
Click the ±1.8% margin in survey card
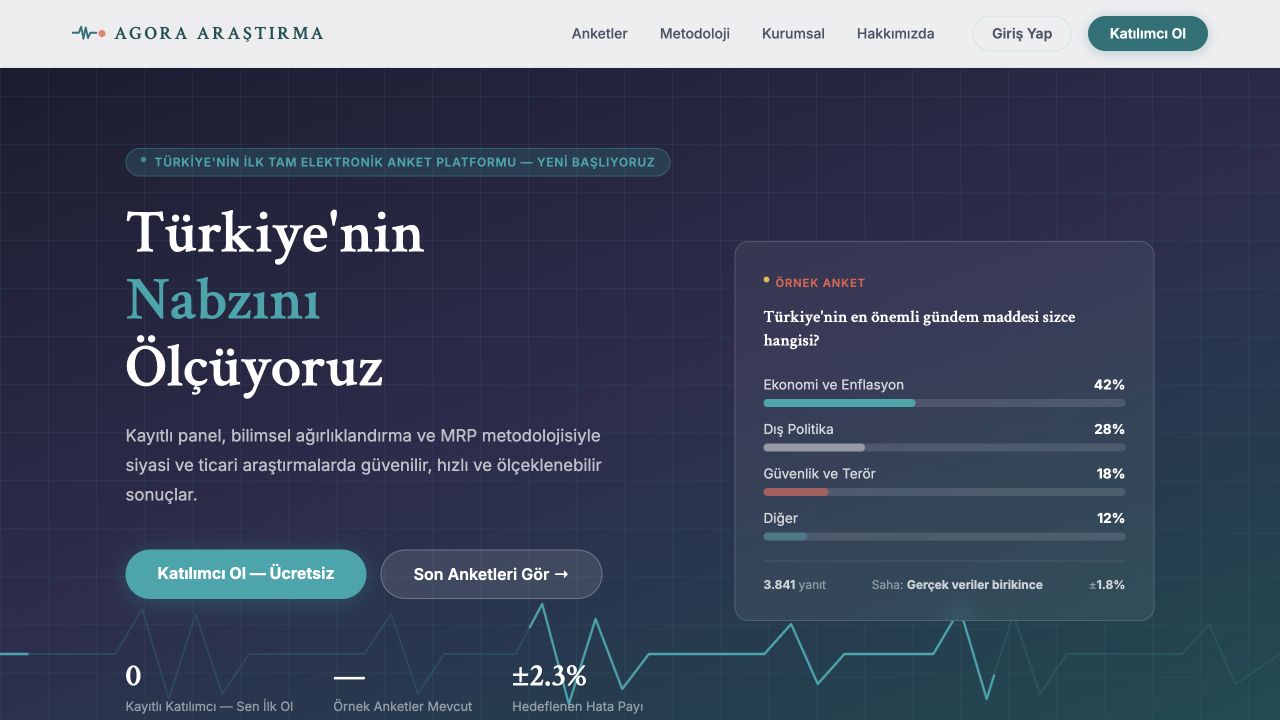[1107, 585]
